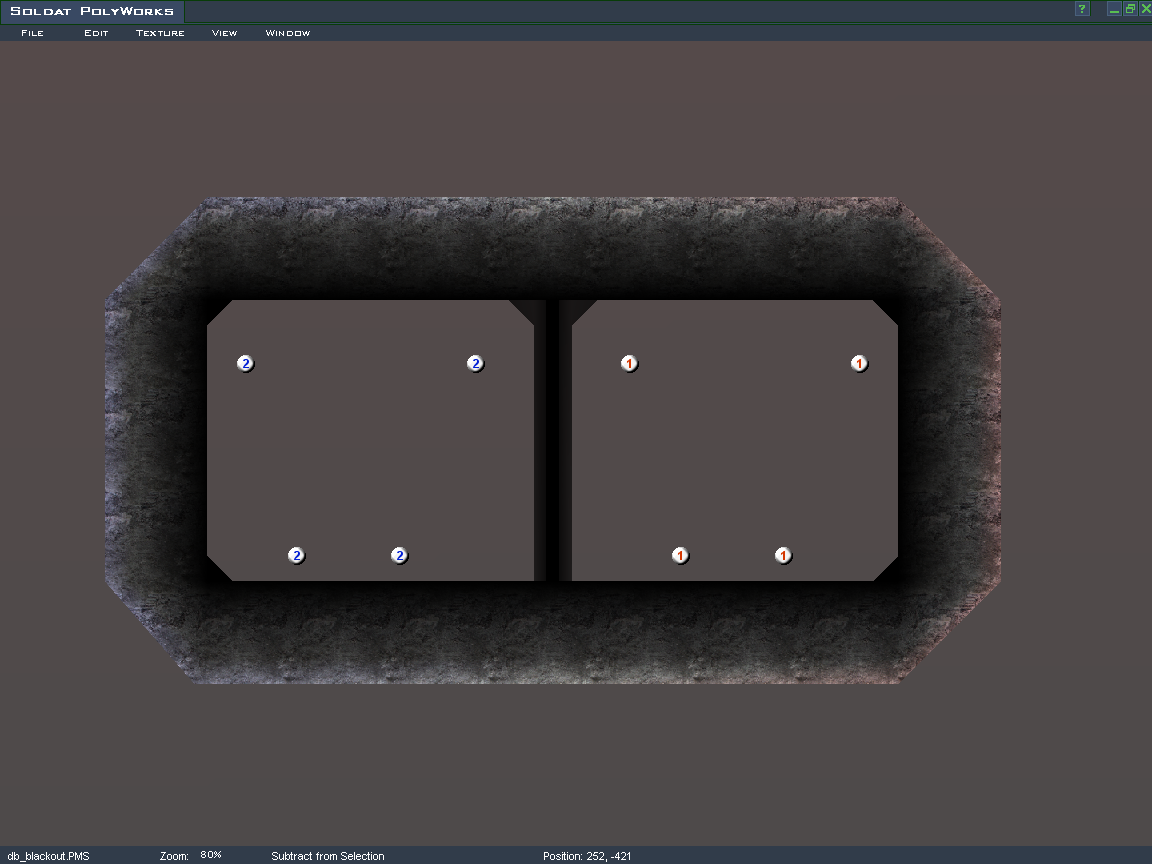Select top-right blue team 2 spawn point

click(475, 363)
